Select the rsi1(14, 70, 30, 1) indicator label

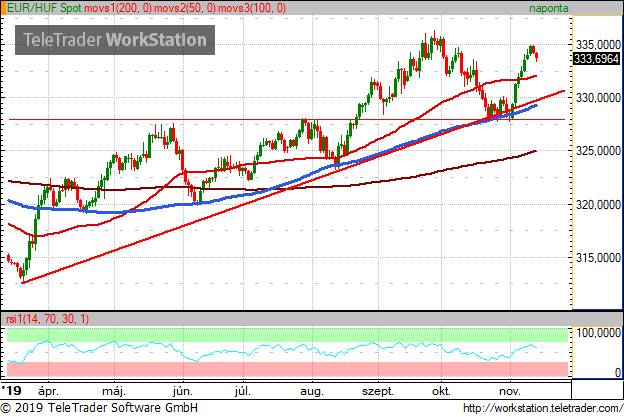(47, 319)
